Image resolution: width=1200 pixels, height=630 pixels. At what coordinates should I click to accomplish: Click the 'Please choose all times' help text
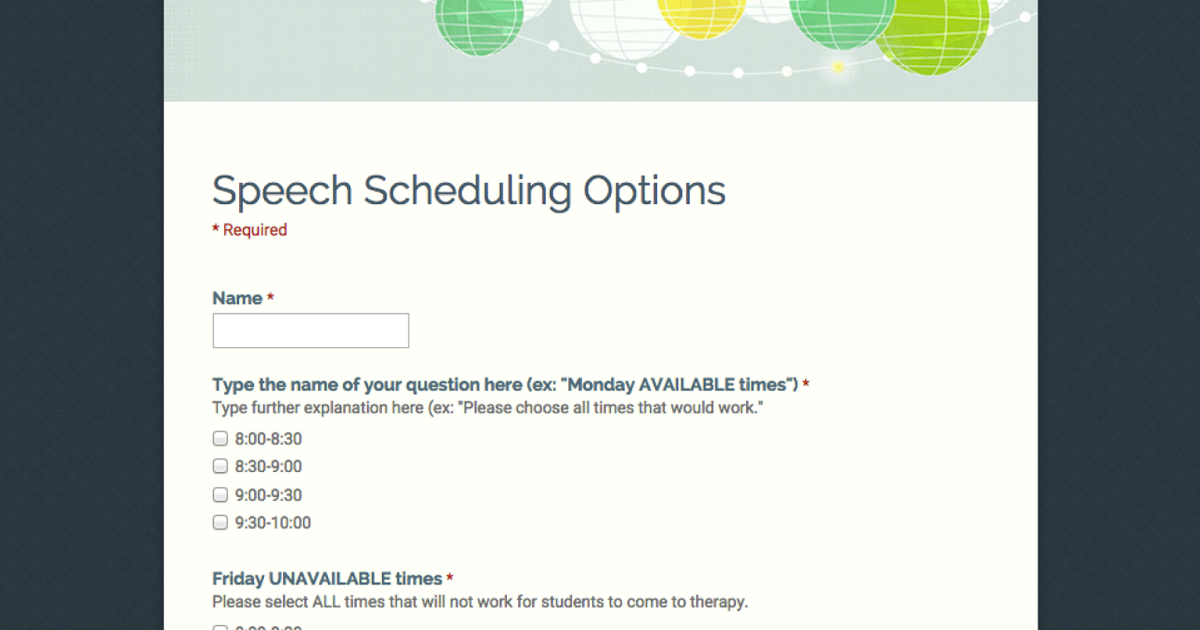pyautogui.click(x=488, y=408)
